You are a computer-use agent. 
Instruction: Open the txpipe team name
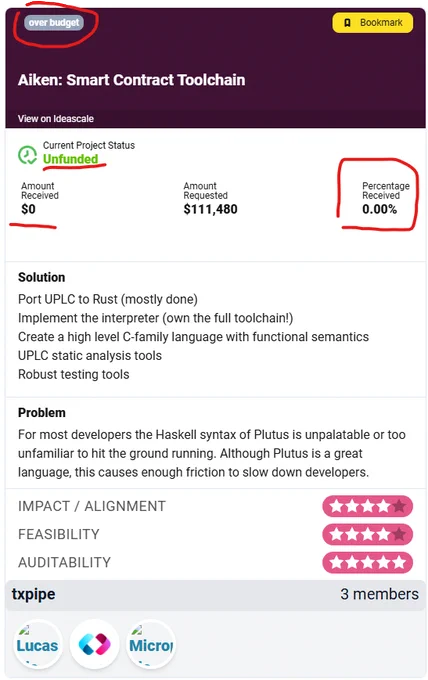click(33, 594)
